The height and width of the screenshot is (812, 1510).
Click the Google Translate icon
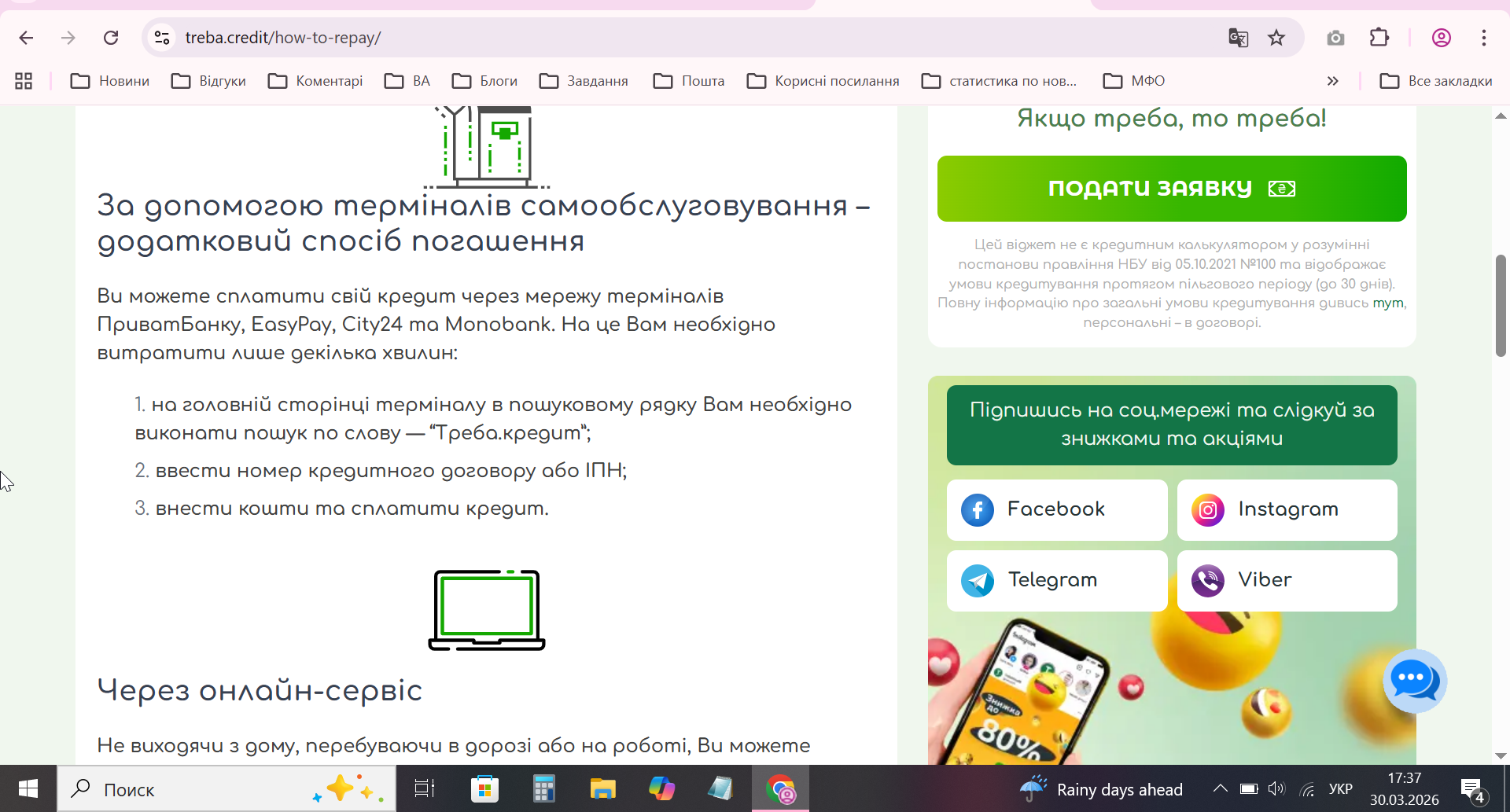[x=1239, y=38]
